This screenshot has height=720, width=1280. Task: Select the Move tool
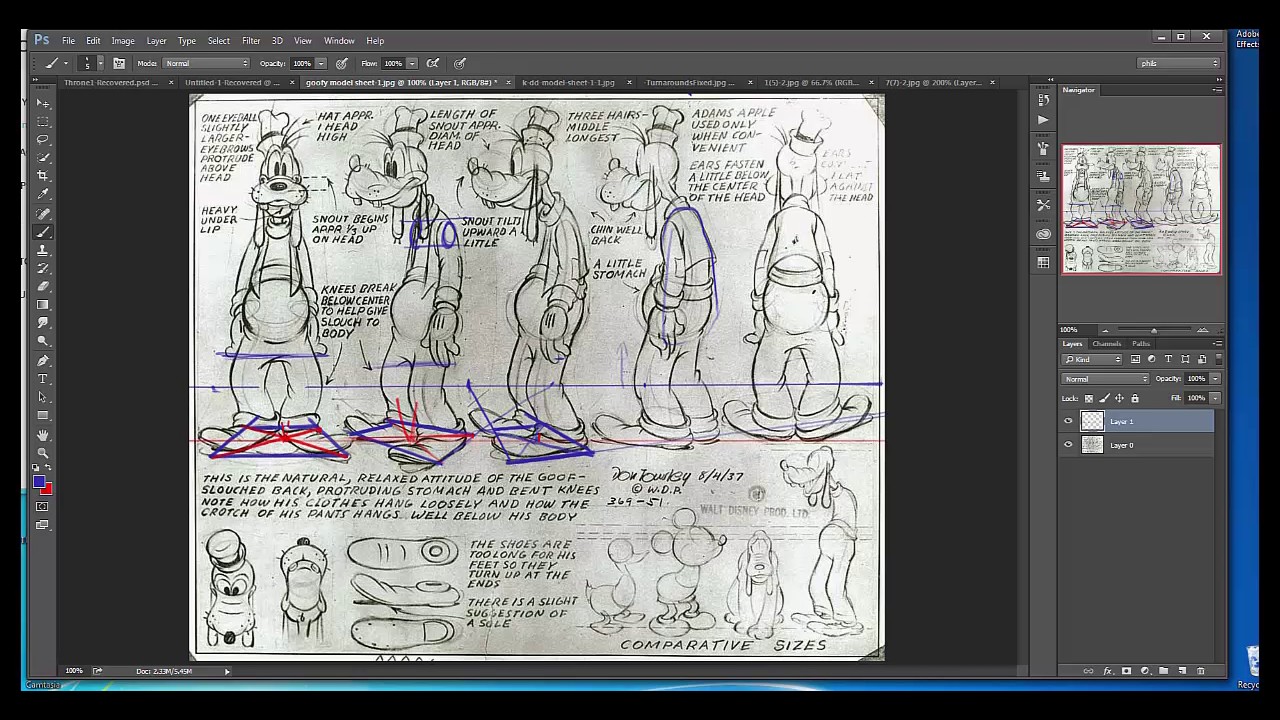coord(43,103)
